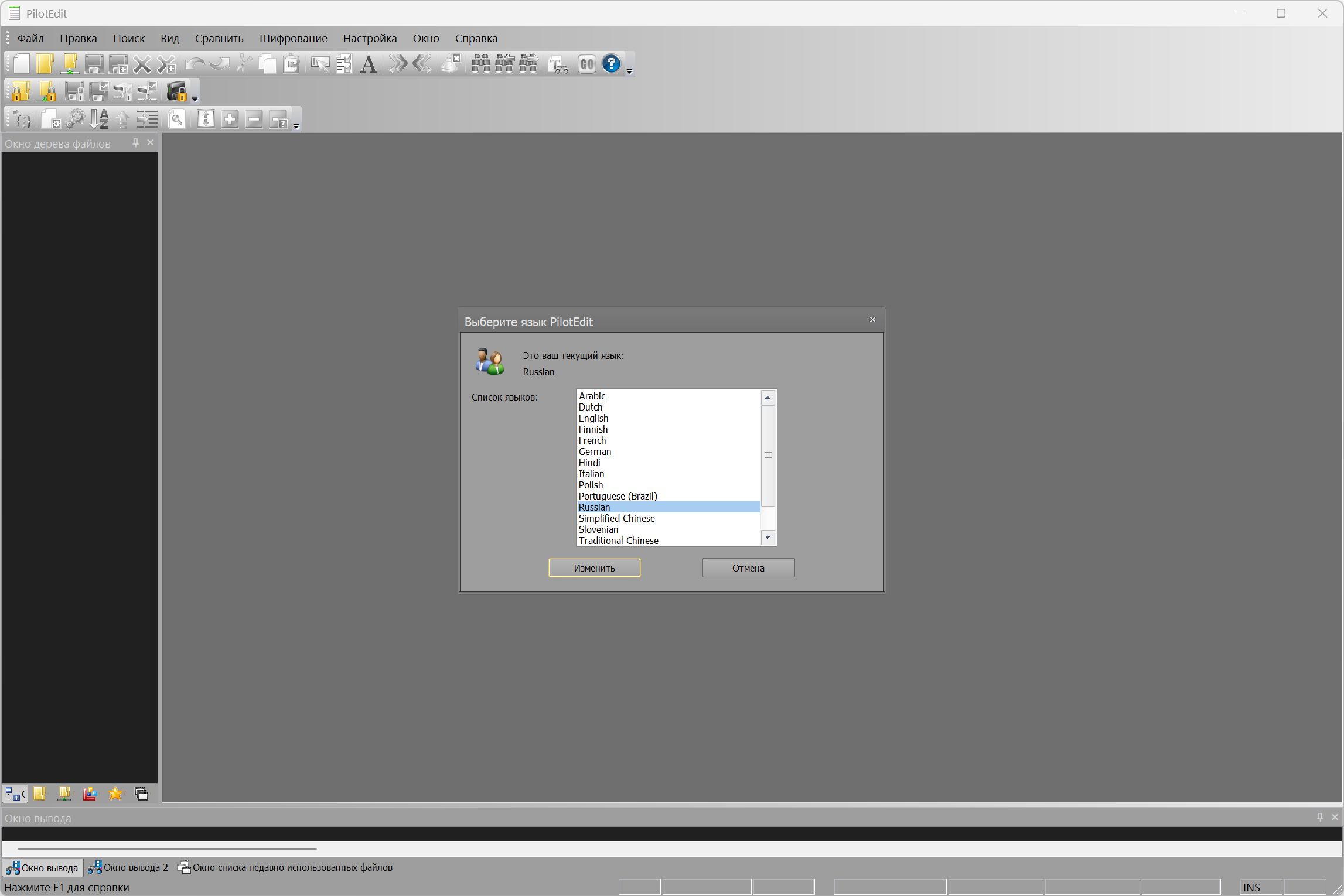1344x896 pixels.
Task: Select French in the language list
Action: pyautogui.click(x=668, y=440)
